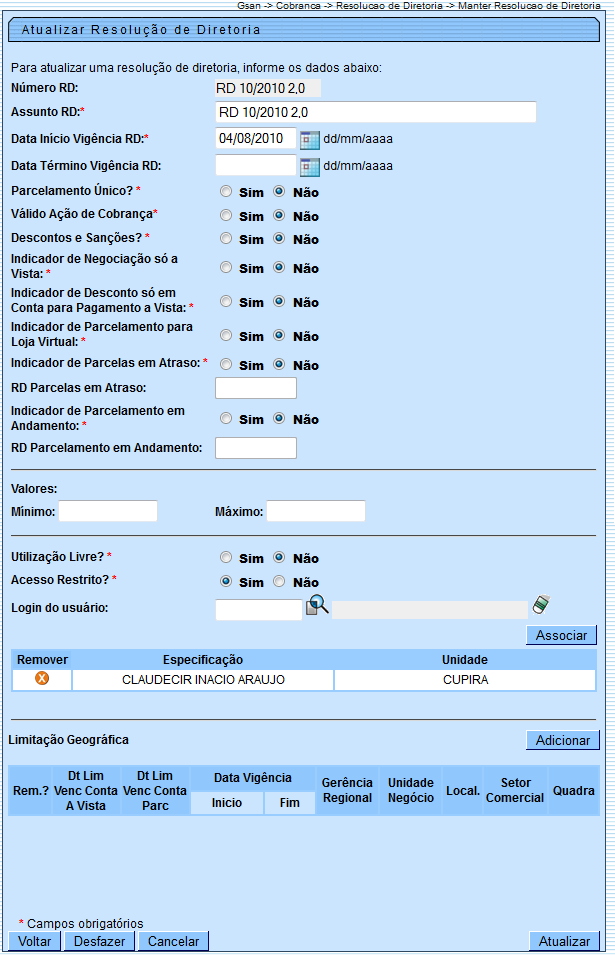Click the Login do usuário input field

(x=258, y=610)
